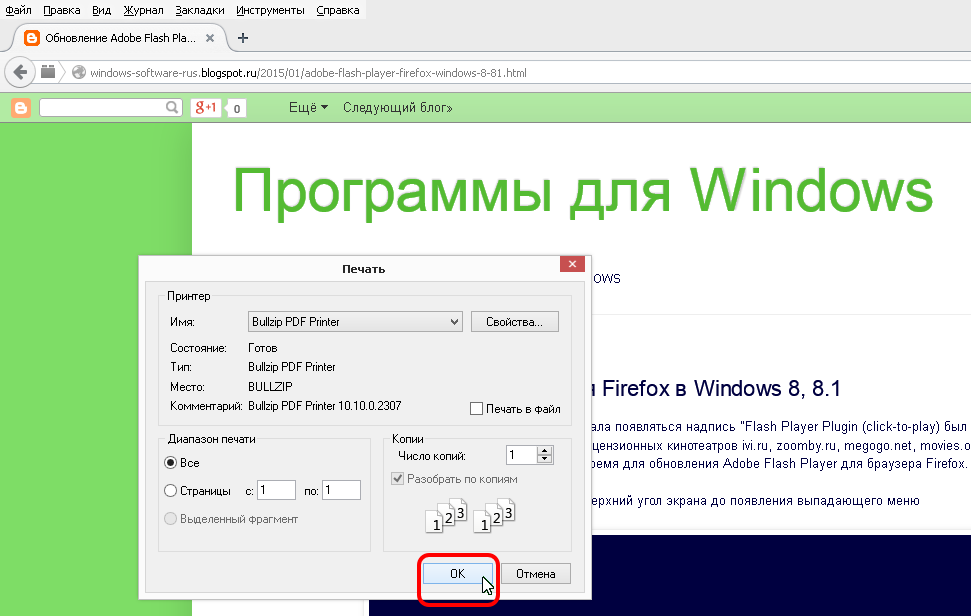Select the Страницы radio button
The width and height of the screenshot is (971, 616).
coord(170,490)
